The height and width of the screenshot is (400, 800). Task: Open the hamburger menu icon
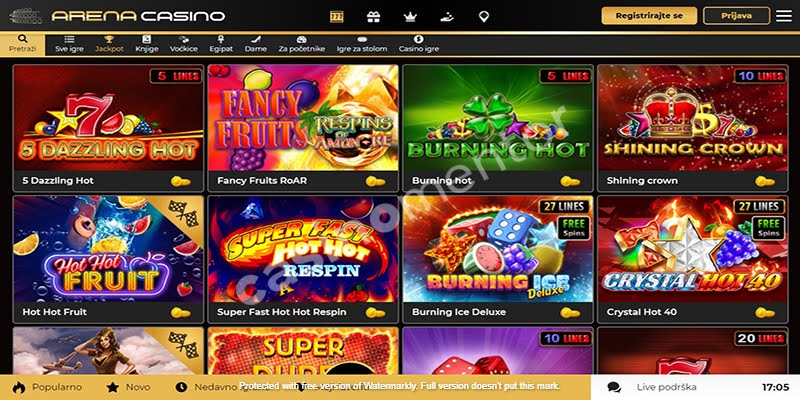click(x=784, y=16)
